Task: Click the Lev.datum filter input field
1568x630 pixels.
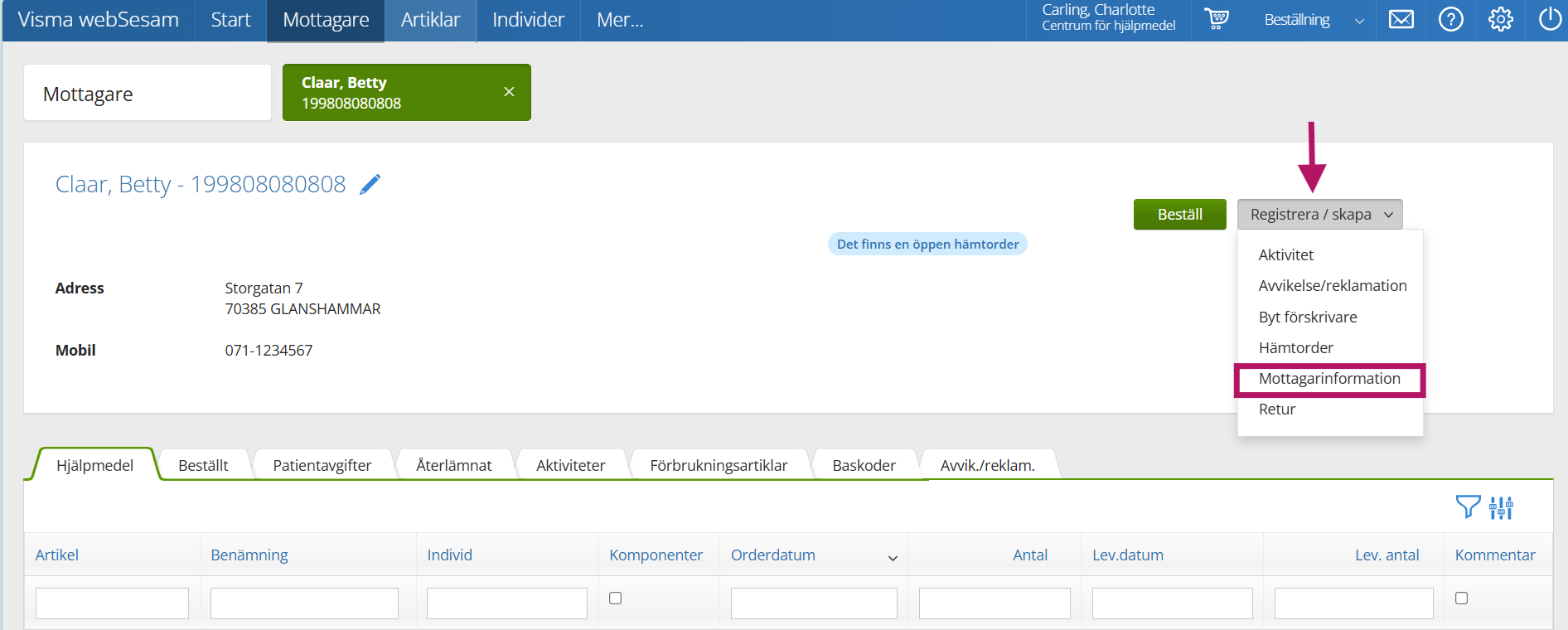Action: tap(1172, 603)
